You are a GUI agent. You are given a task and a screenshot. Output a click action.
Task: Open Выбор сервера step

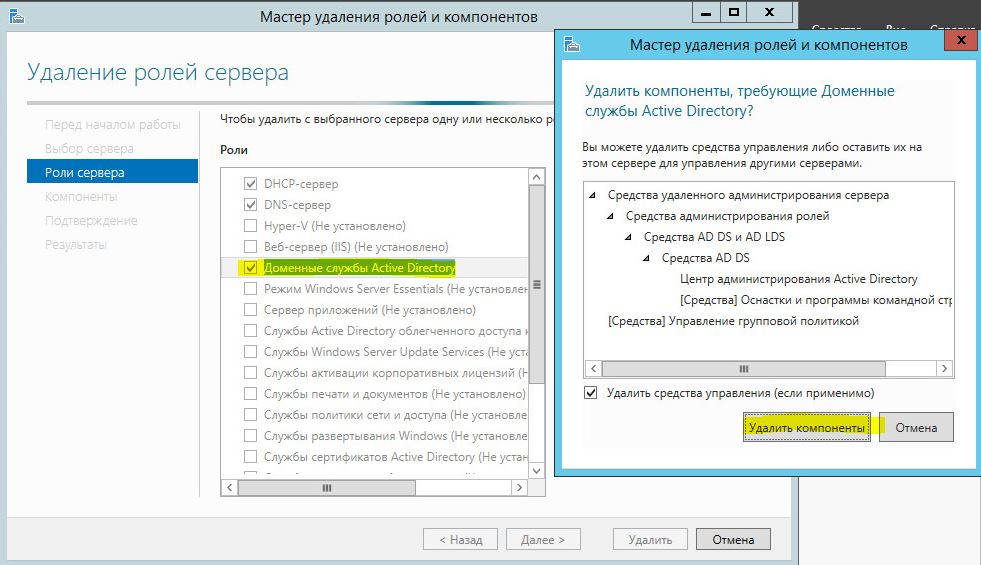(89, 148)
